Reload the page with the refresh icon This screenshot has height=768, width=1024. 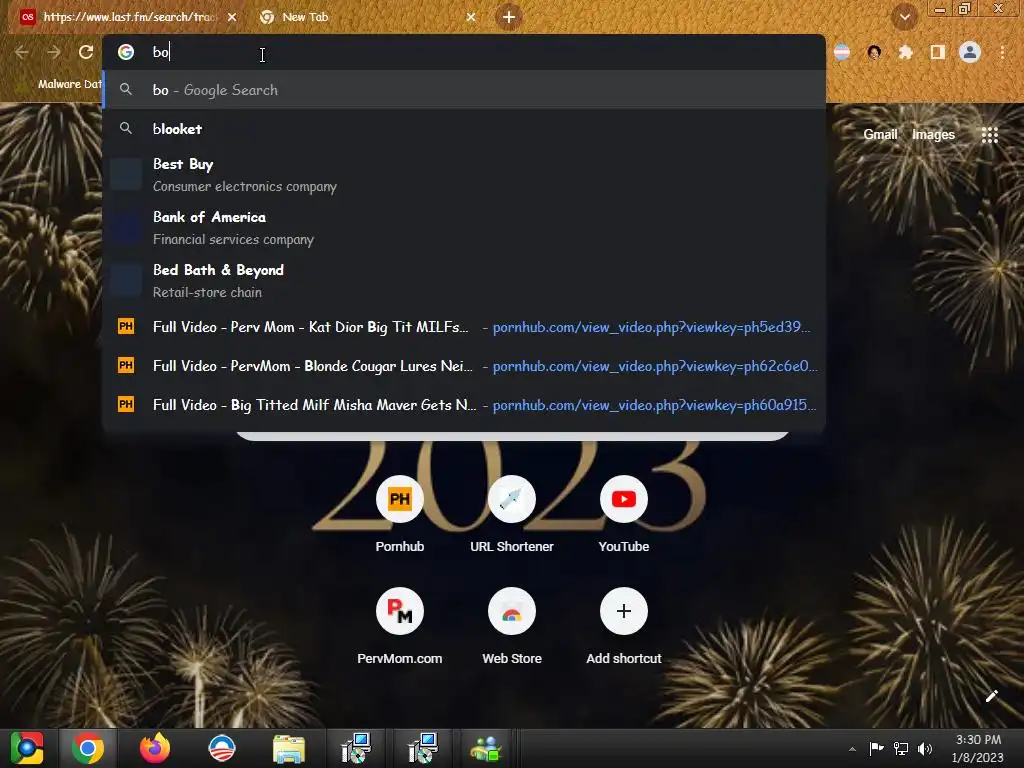click(x=86, y=52)
